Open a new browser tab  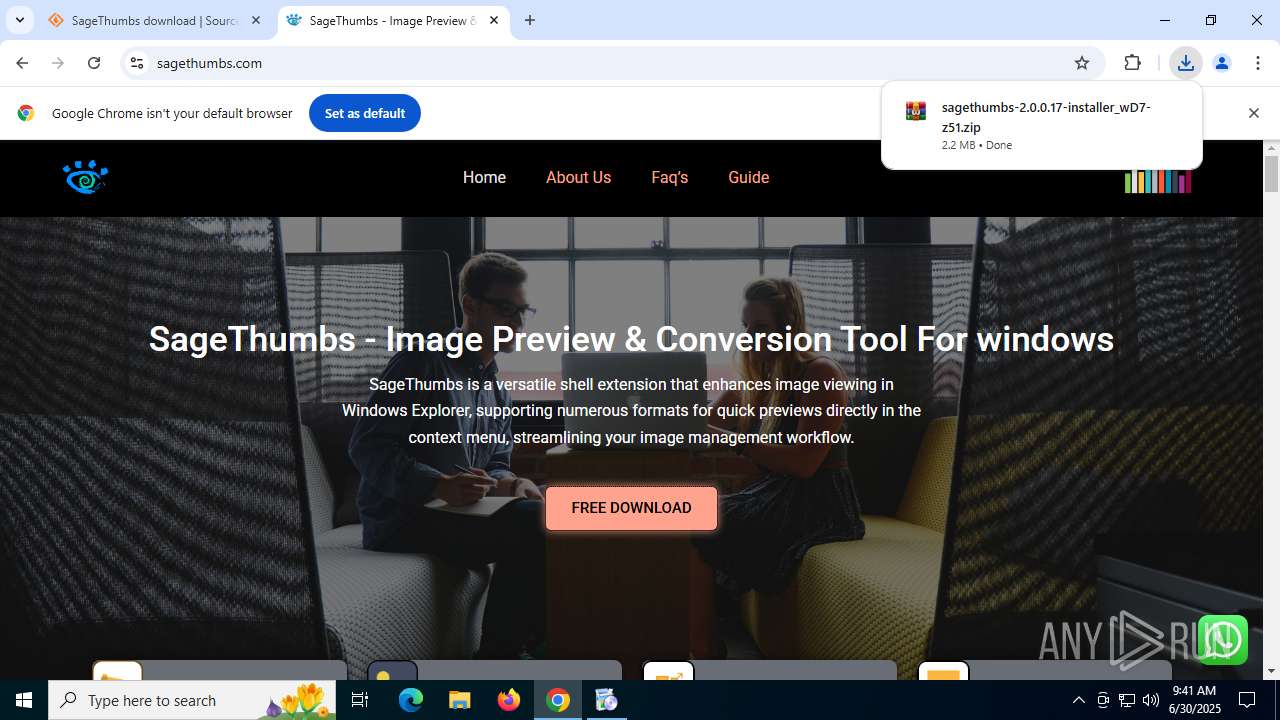530,20
